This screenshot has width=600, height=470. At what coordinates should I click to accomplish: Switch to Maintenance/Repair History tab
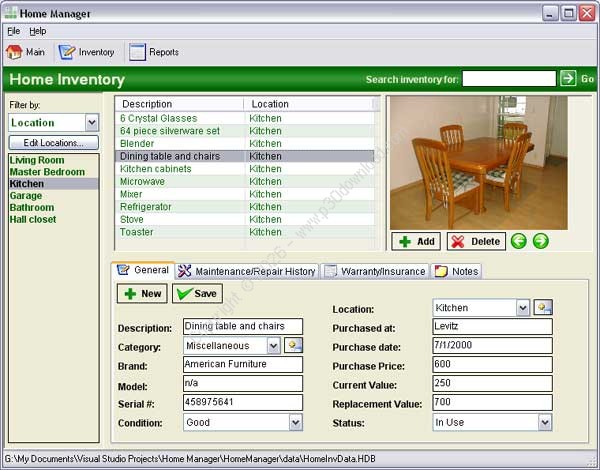247,271
